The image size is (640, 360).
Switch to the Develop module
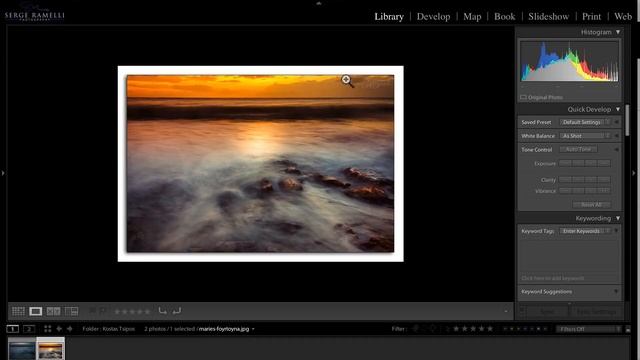433,16
